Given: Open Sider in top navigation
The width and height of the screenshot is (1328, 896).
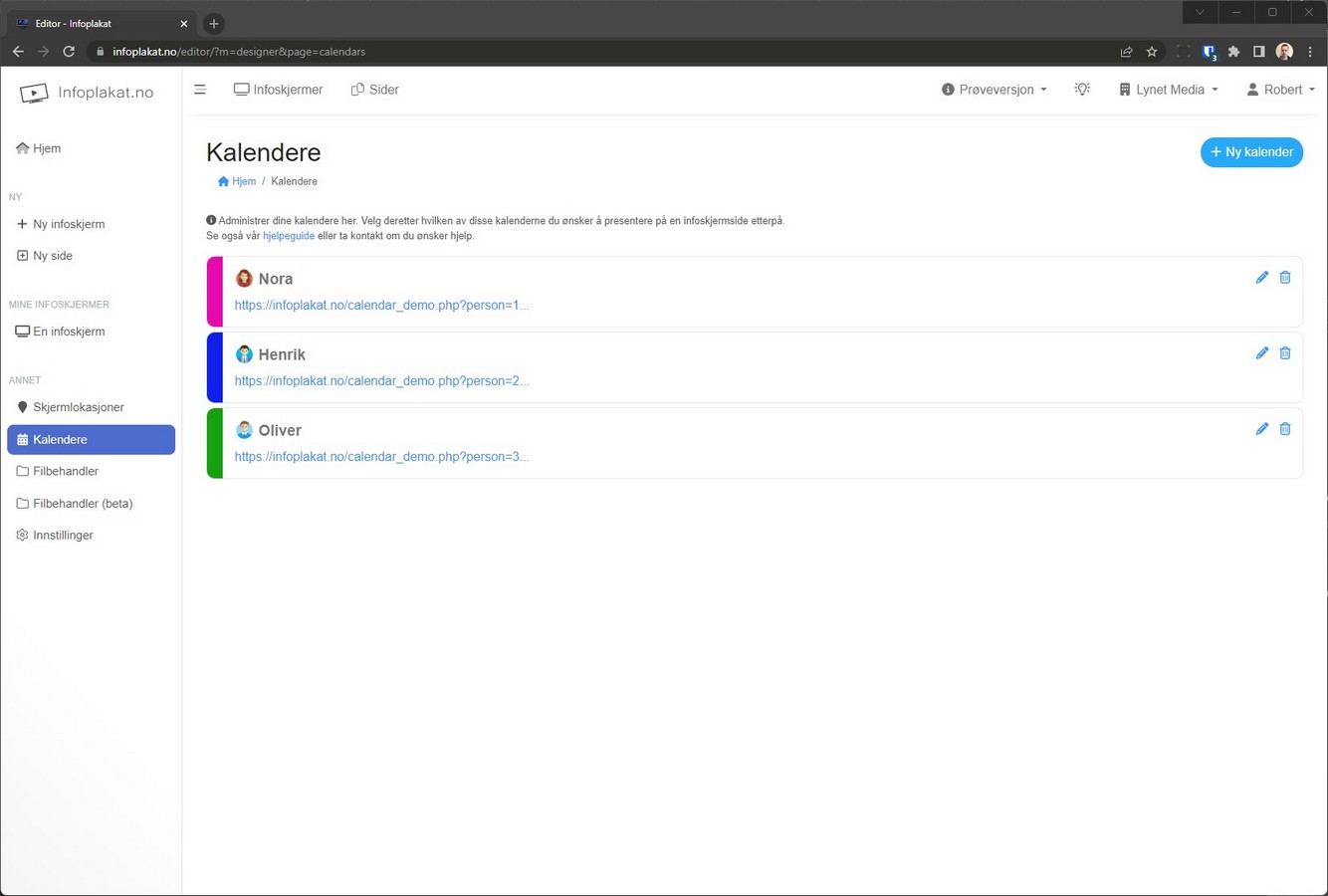Looking at the screenshot, I should 375,90.
